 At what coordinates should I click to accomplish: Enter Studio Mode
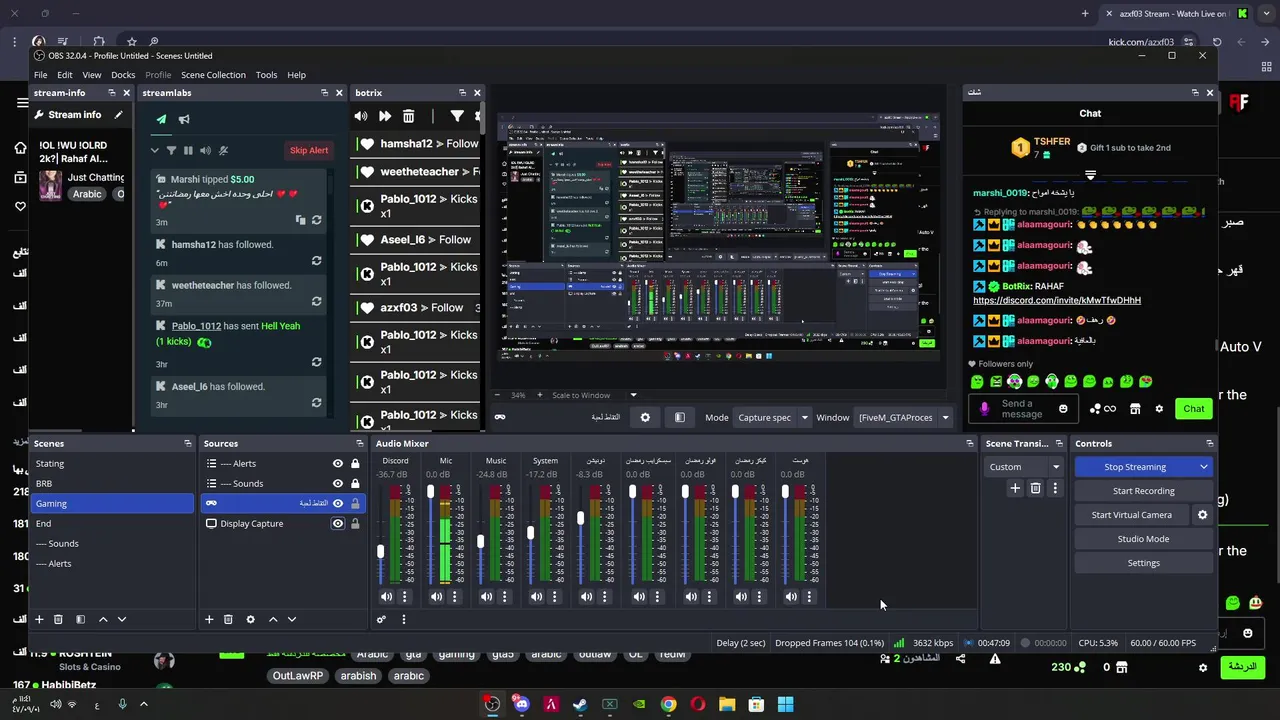tap(1143, 539)
